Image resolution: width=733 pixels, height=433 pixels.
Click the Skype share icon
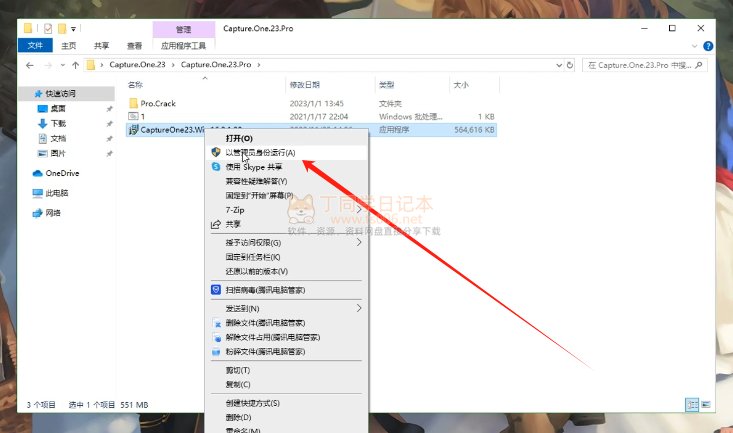click(216, 166)
